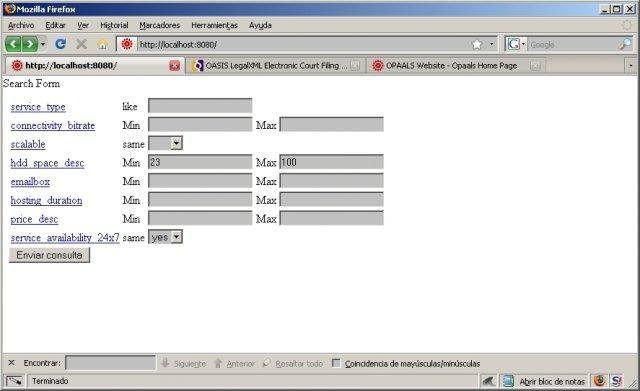The image size is (640, 391).
Task: Click the search magnifier icon
Action: point(625,44)
